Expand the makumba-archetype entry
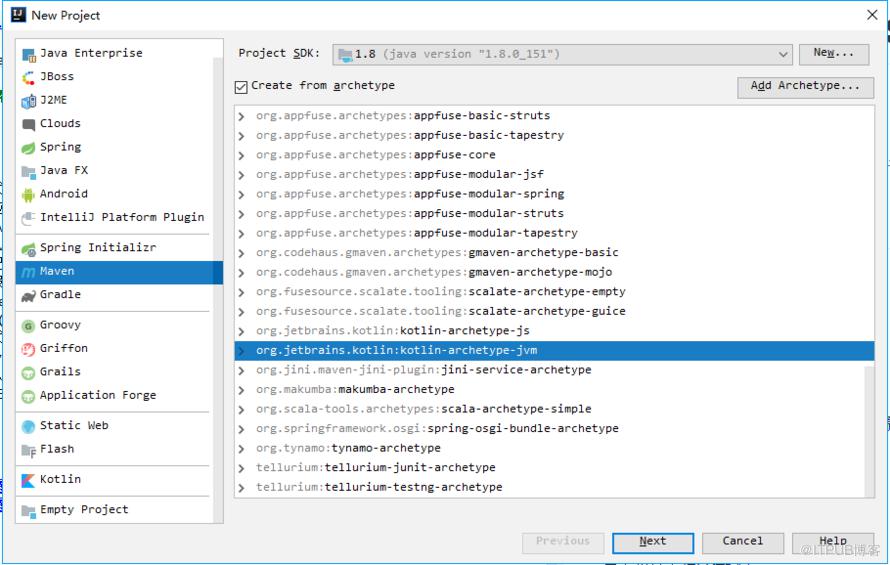 (242, 390)
